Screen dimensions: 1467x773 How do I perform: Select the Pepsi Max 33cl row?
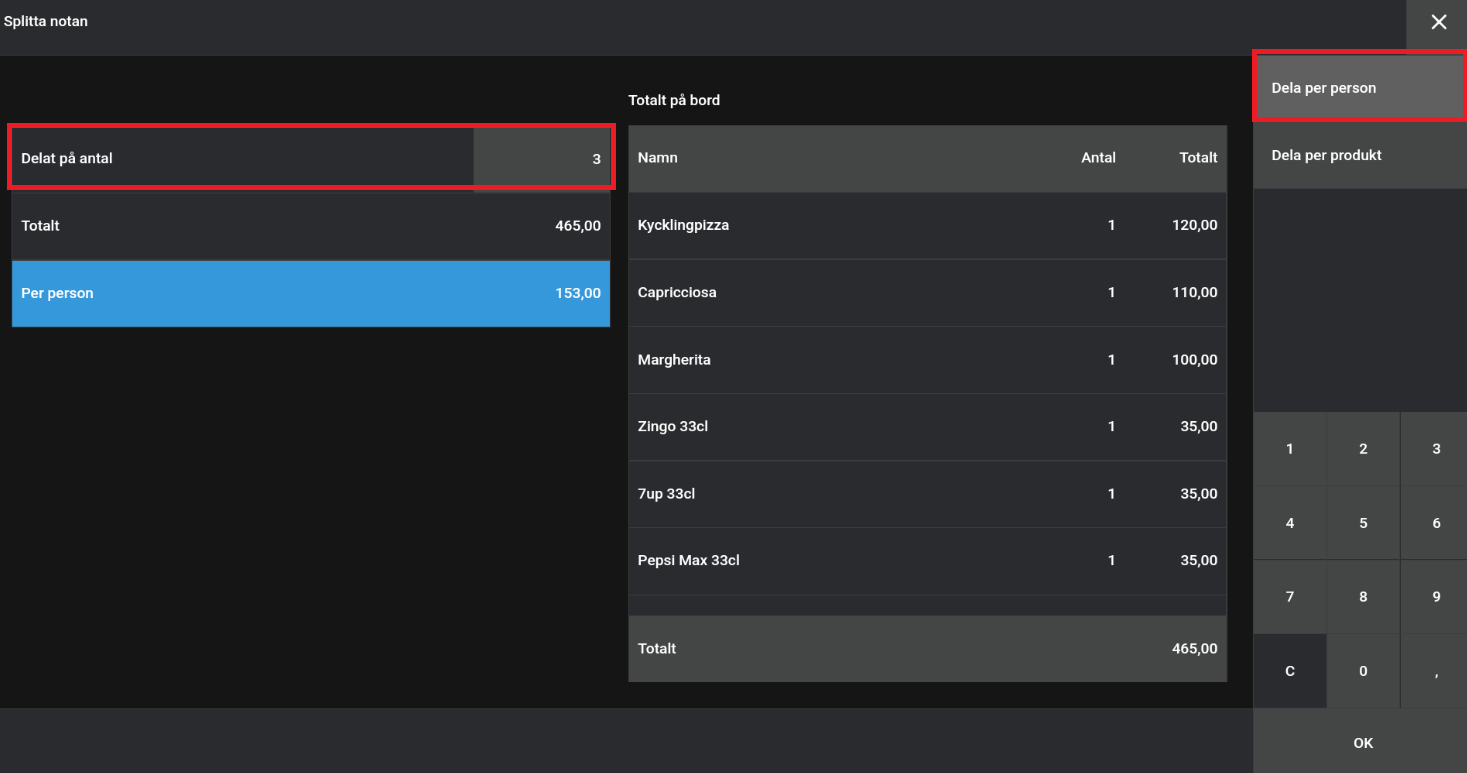(x=926, y=561)
